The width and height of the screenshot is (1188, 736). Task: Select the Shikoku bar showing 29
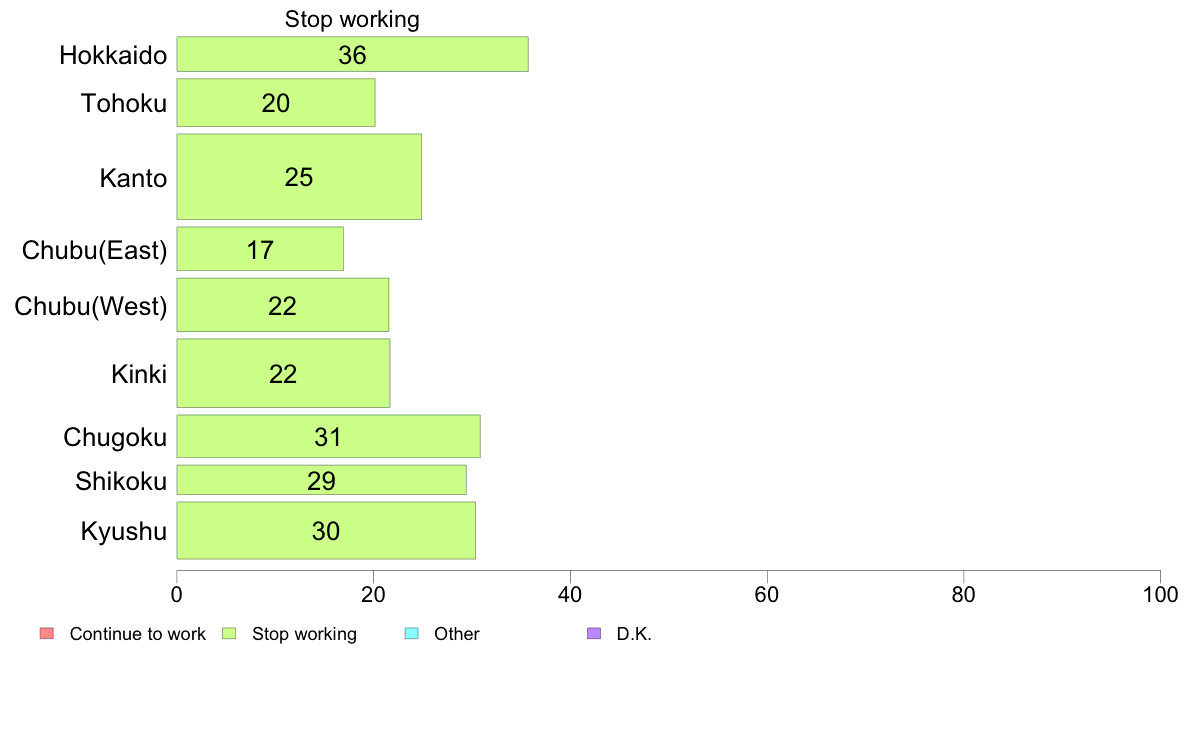[321, 480]
